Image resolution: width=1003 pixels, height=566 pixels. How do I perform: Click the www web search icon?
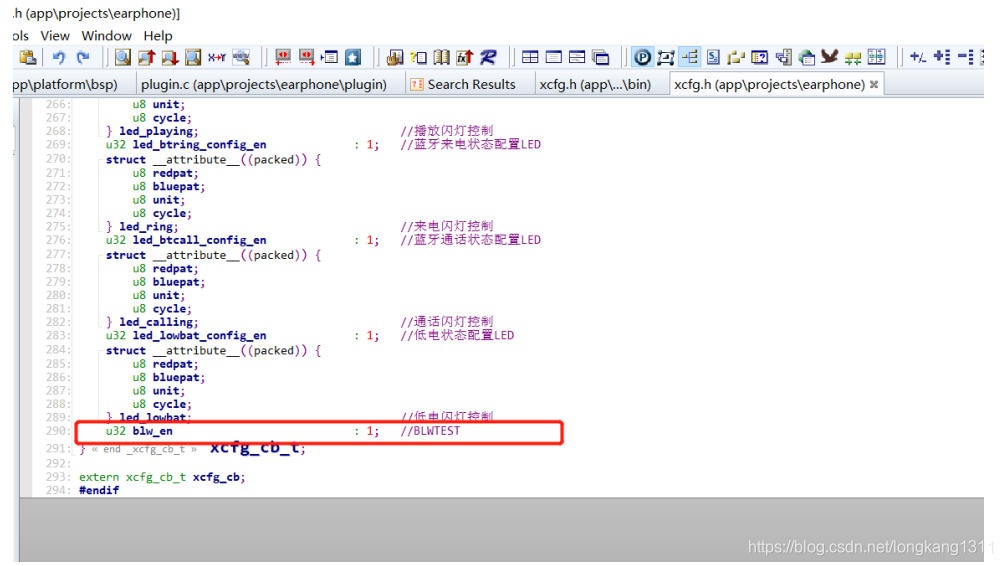pyautogui.click(x=241, y=58)
